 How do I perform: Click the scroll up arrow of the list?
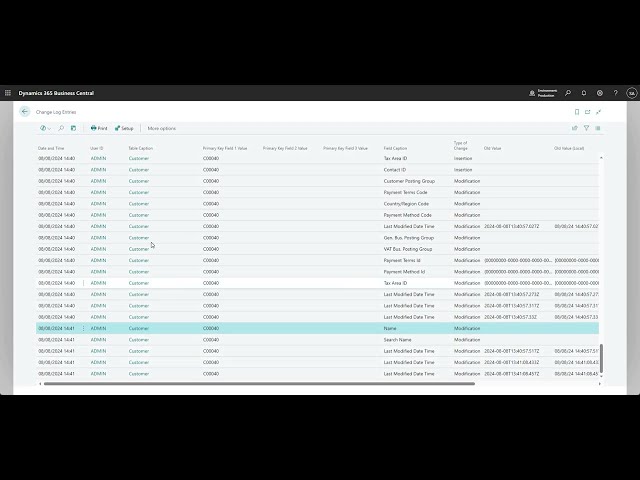(x=601, y=158)
